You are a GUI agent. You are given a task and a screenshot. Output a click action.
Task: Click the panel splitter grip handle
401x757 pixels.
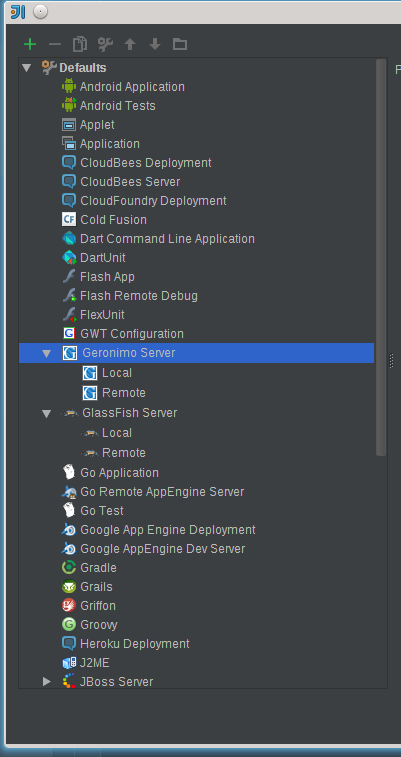[x=391, y=361]
